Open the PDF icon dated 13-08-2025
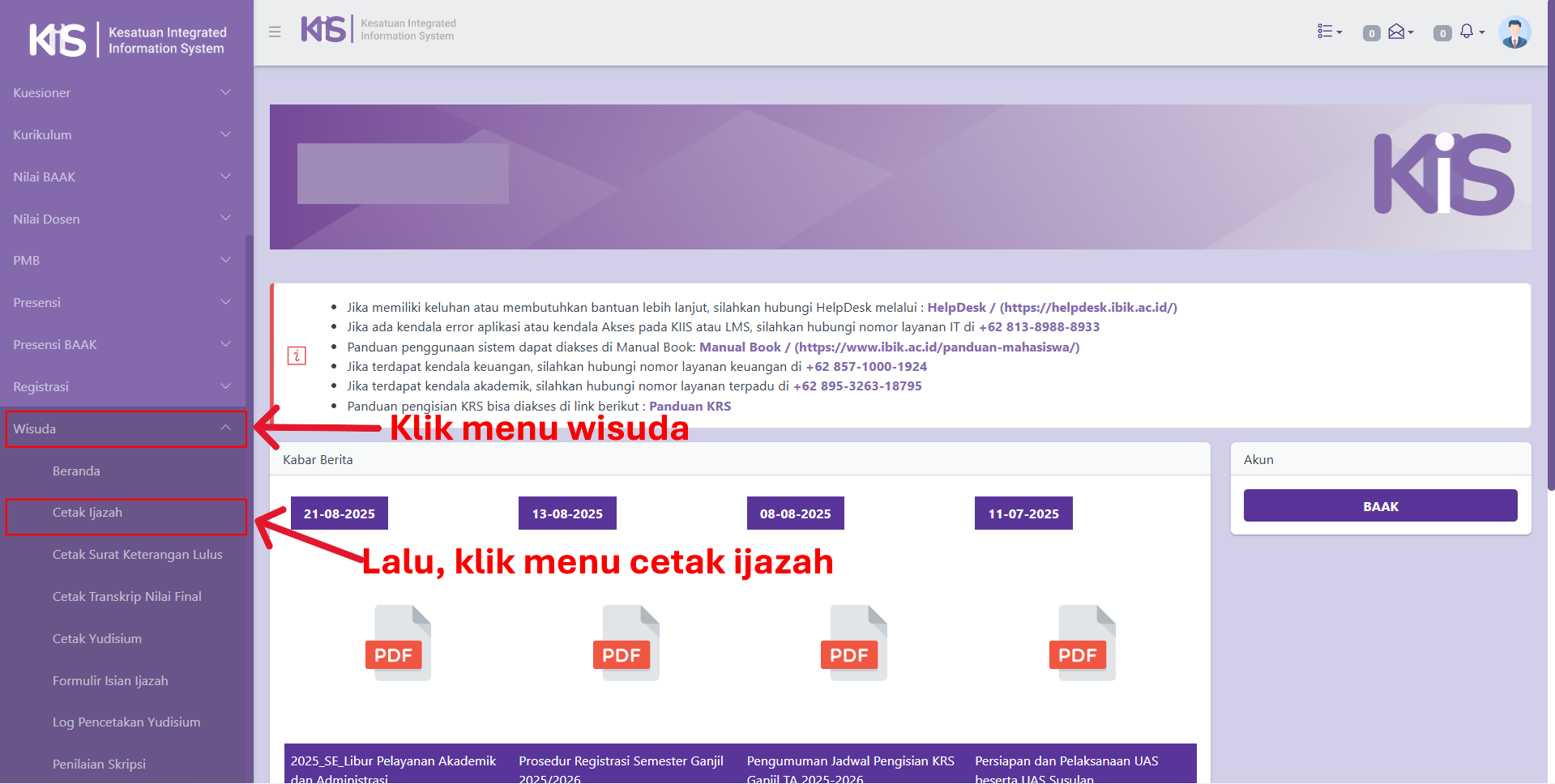Viewport: 1555px width, 784px height. tap(629, 642)
